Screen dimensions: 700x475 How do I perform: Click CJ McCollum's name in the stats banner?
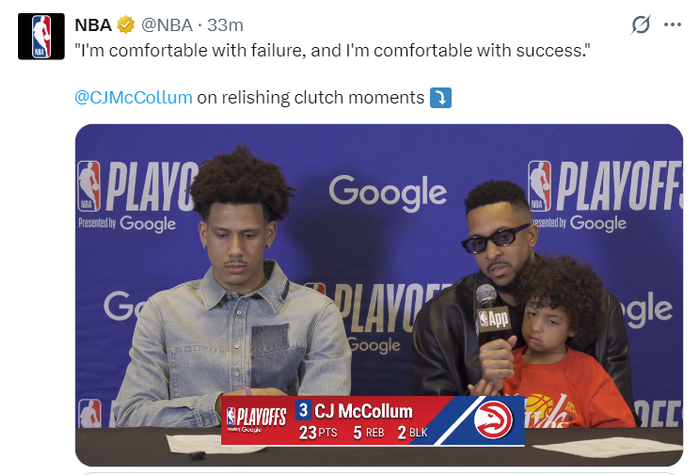click(363, 410)
